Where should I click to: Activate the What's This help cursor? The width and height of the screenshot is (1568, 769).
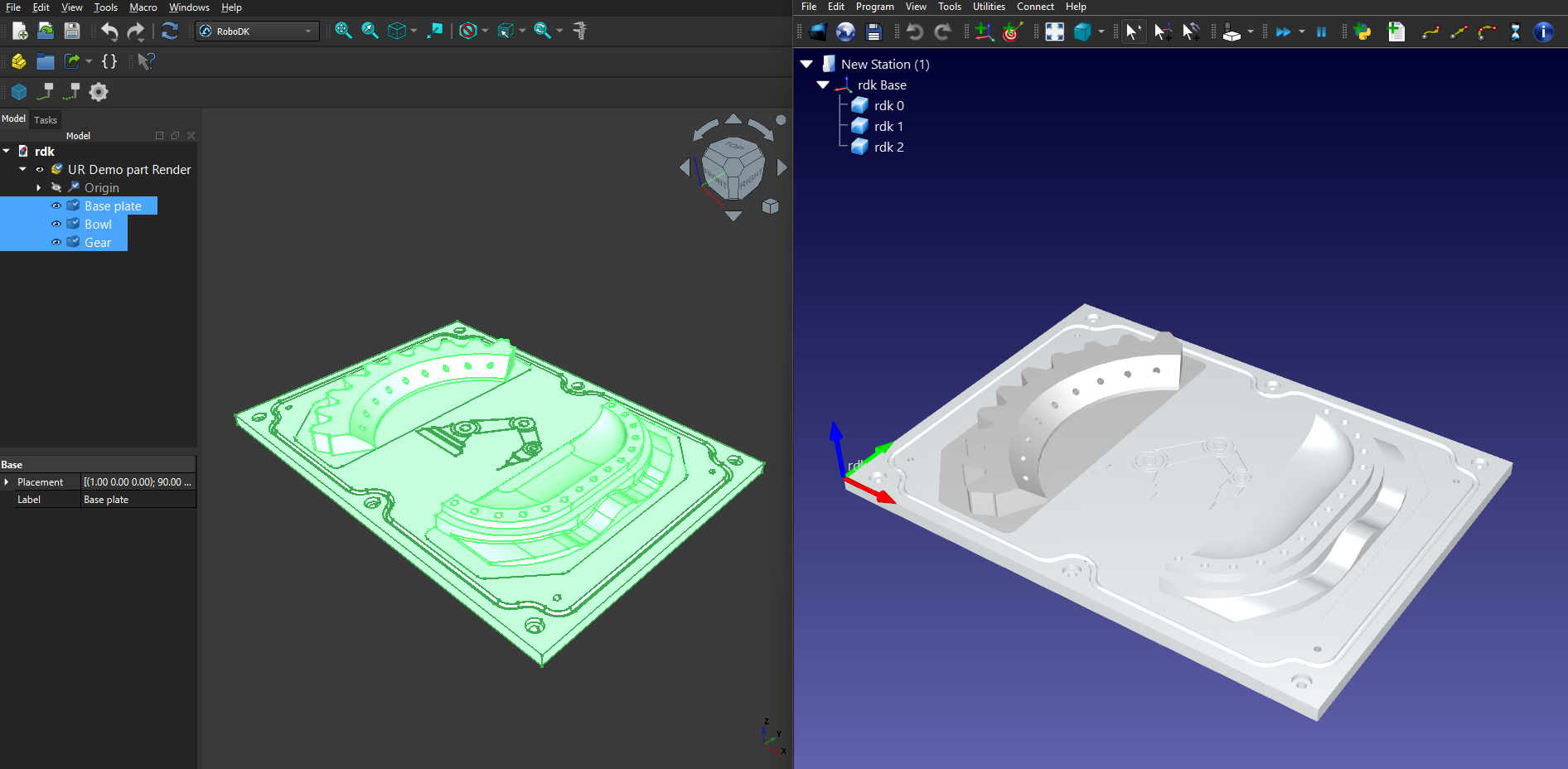pos(147,60)
